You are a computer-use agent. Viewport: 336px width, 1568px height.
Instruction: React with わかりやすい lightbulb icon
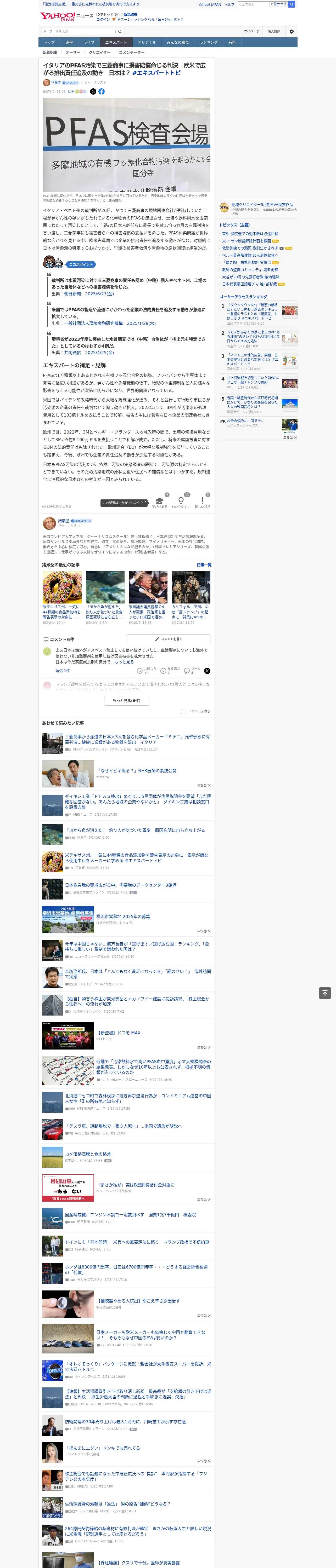181,500
